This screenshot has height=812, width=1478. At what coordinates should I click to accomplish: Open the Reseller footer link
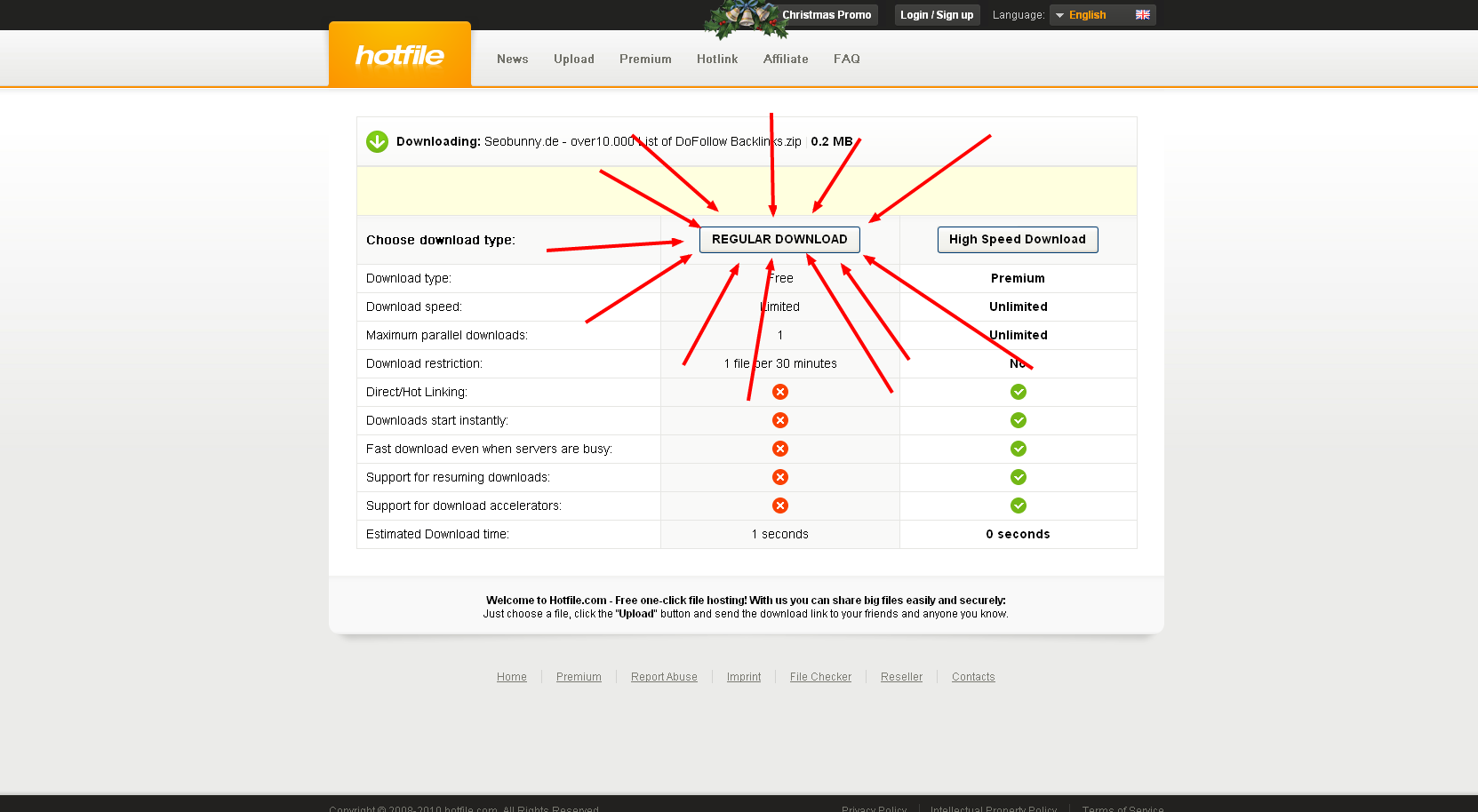tap(901, 677)
